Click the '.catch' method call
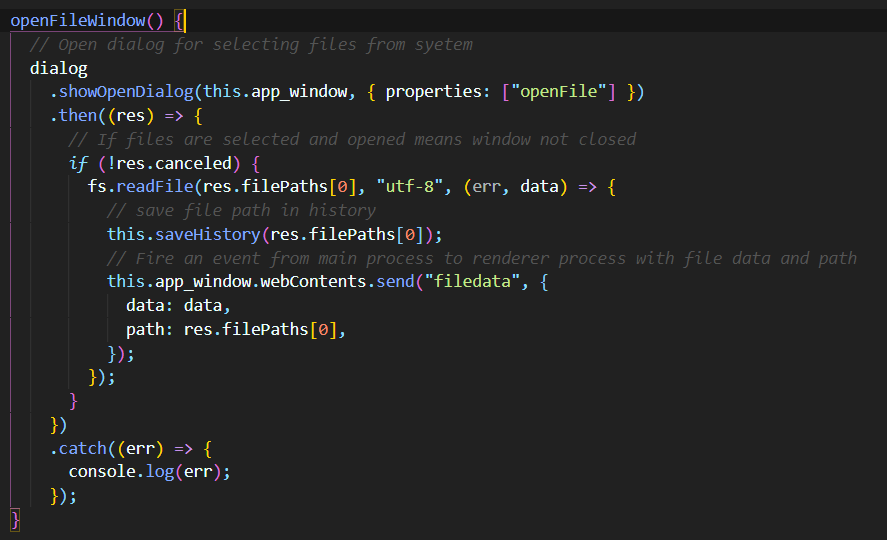The height and width of the screenshot is (540, 887). [x=78, y=448]
